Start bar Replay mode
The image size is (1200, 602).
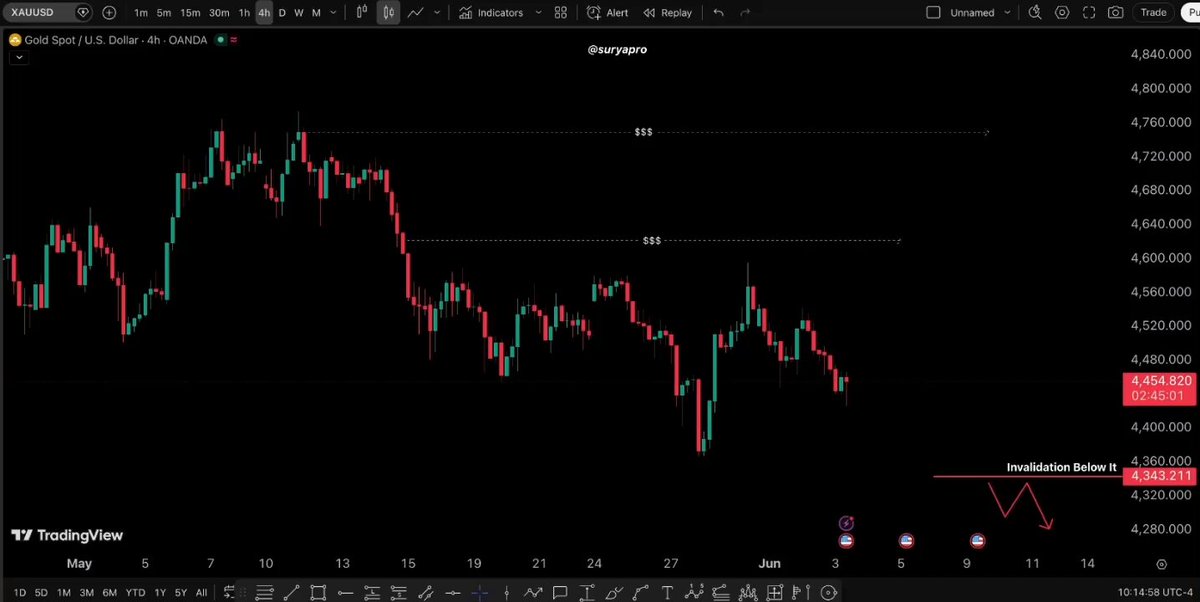click(x=667, y=13)
